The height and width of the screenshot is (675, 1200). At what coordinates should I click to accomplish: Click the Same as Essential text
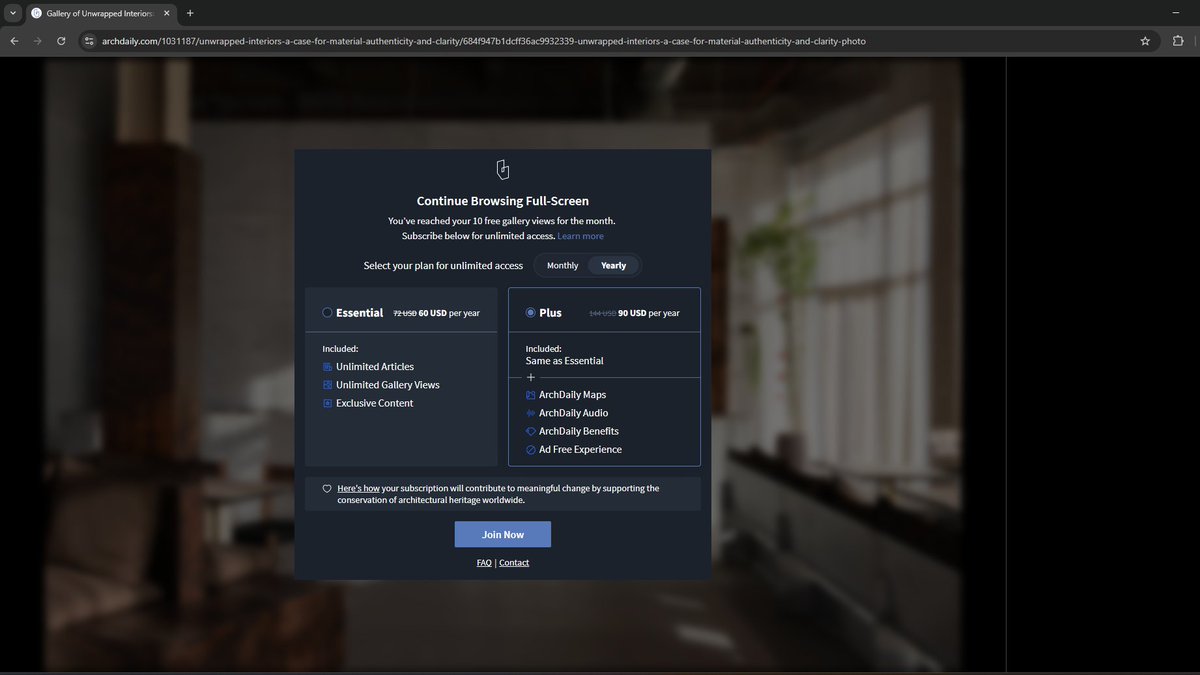pyautogui.click(x=565, y=361)
